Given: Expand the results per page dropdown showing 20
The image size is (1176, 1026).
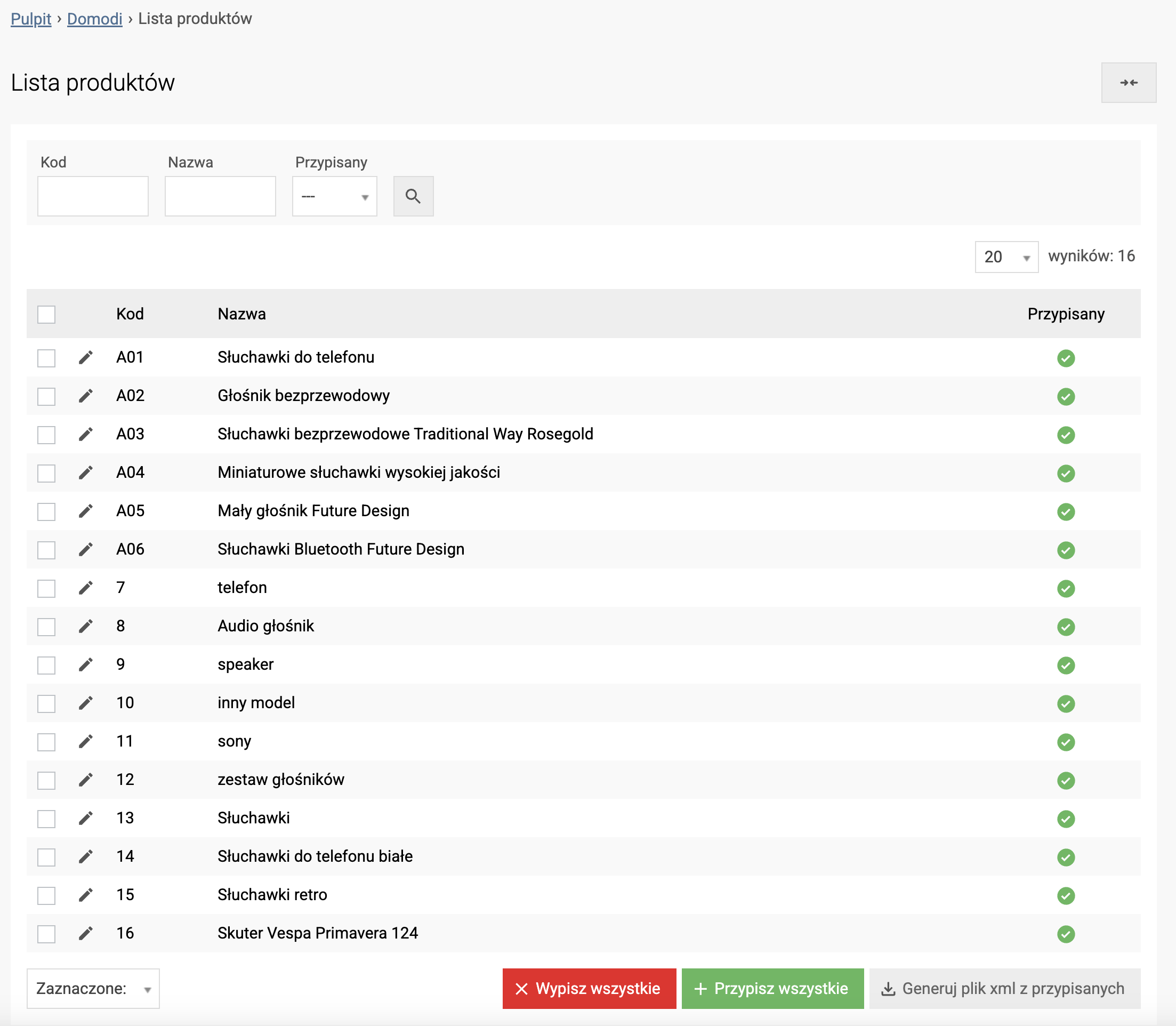Looking at the screenshot, I should (x=1005, y=257).
